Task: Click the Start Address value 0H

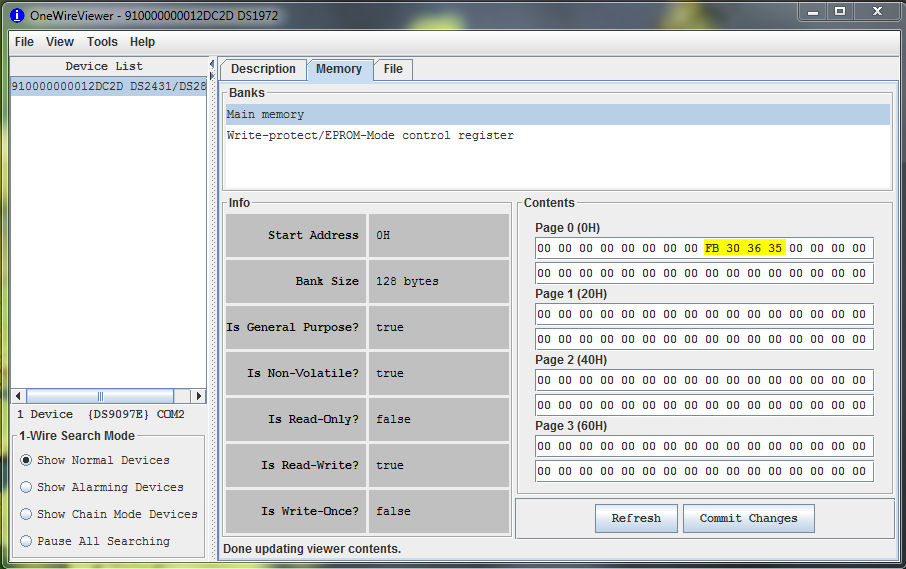Action: click(x=439, y=235)
